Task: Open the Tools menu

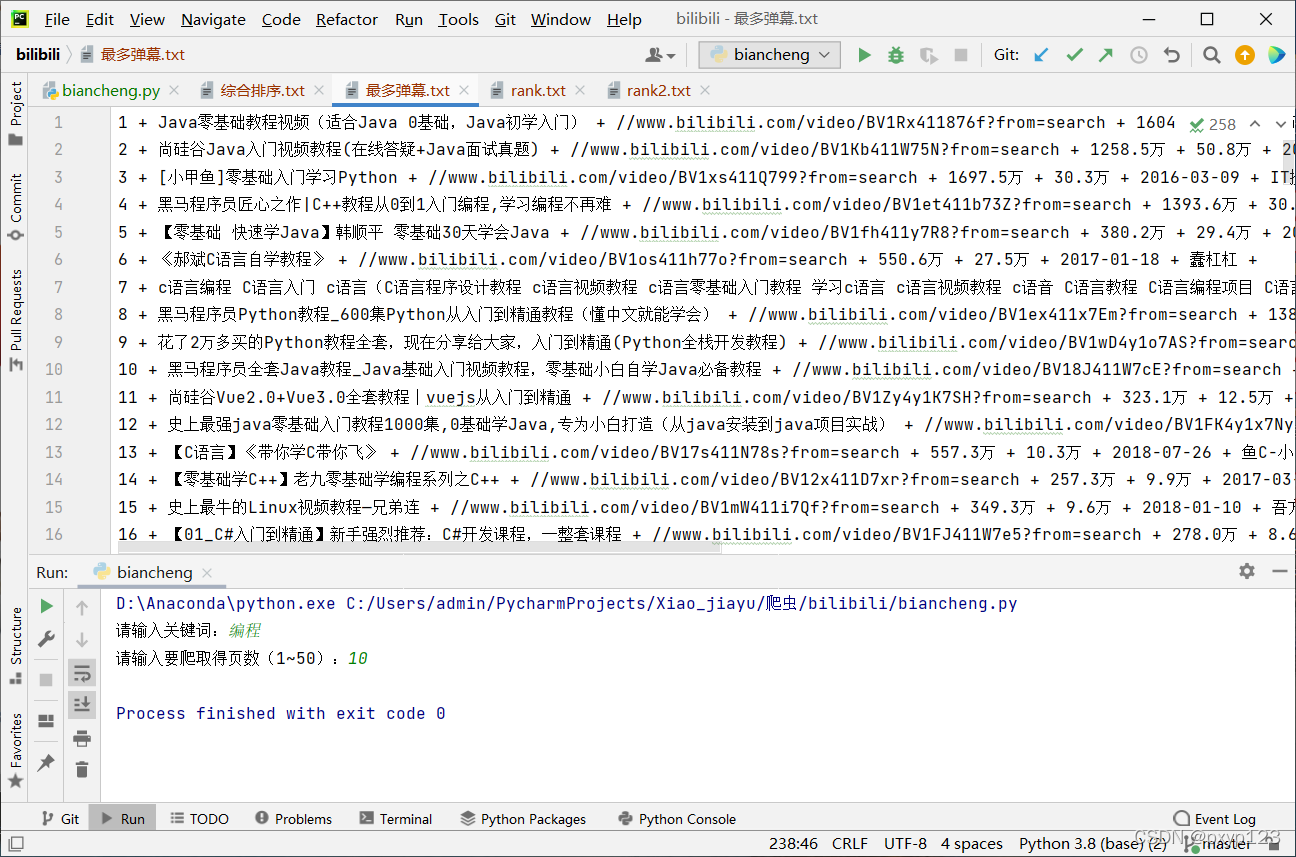Action: (458, 19)
